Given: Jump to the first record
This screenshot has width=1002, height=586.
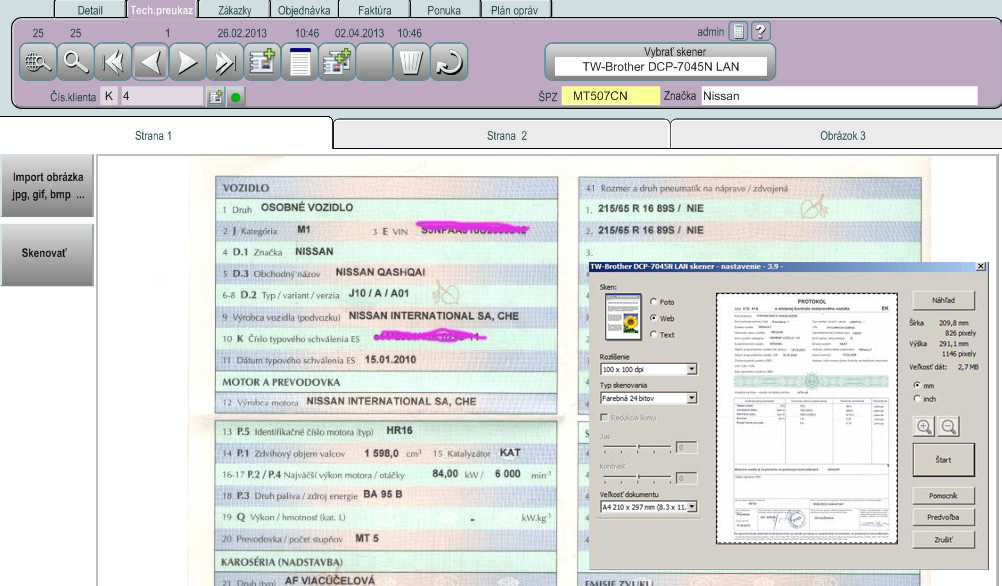Looking at the screenshot, I should point(112,62).
